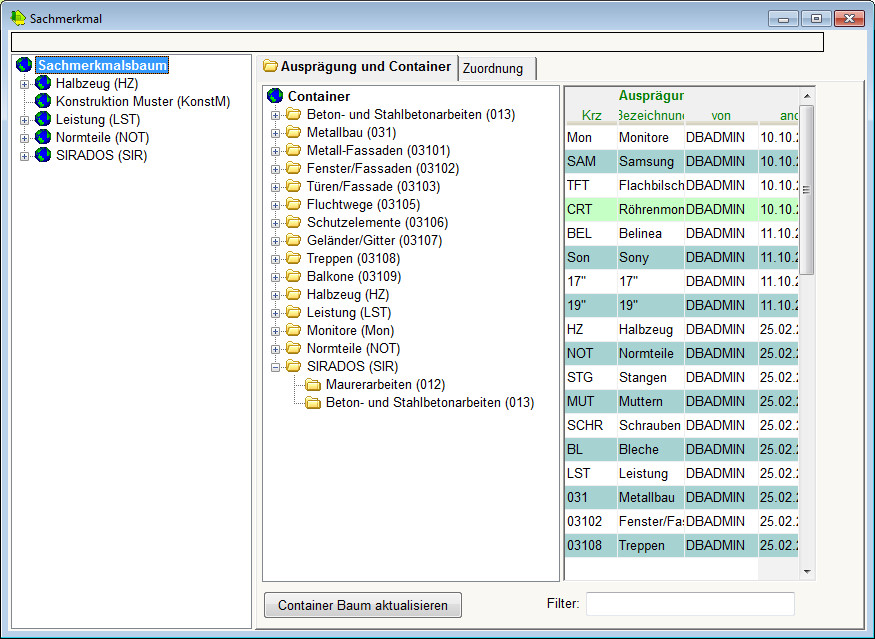Click folder icon on Ausprägung und Container tab
The image size is (875, 639).
tap(270, 66)
